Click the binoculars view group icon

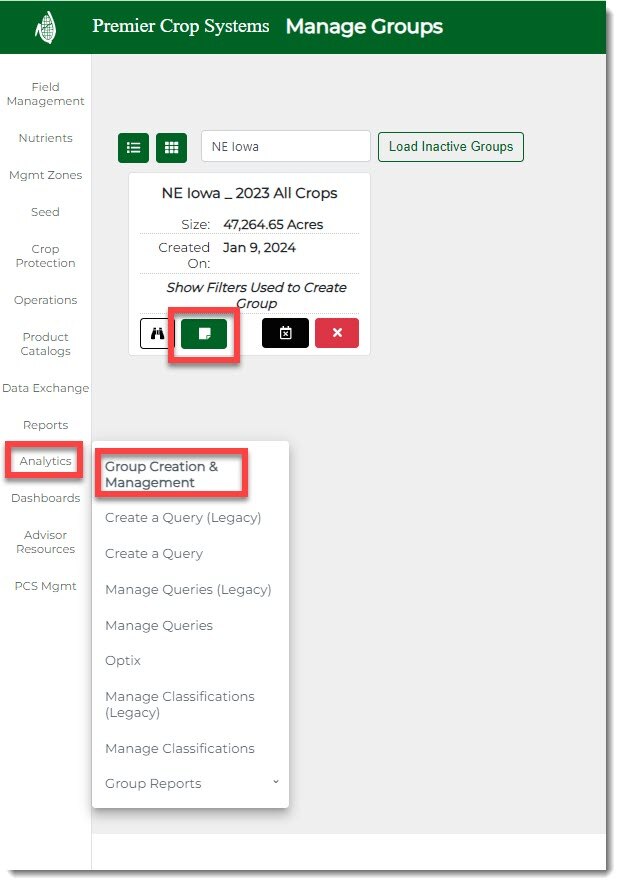157,334
